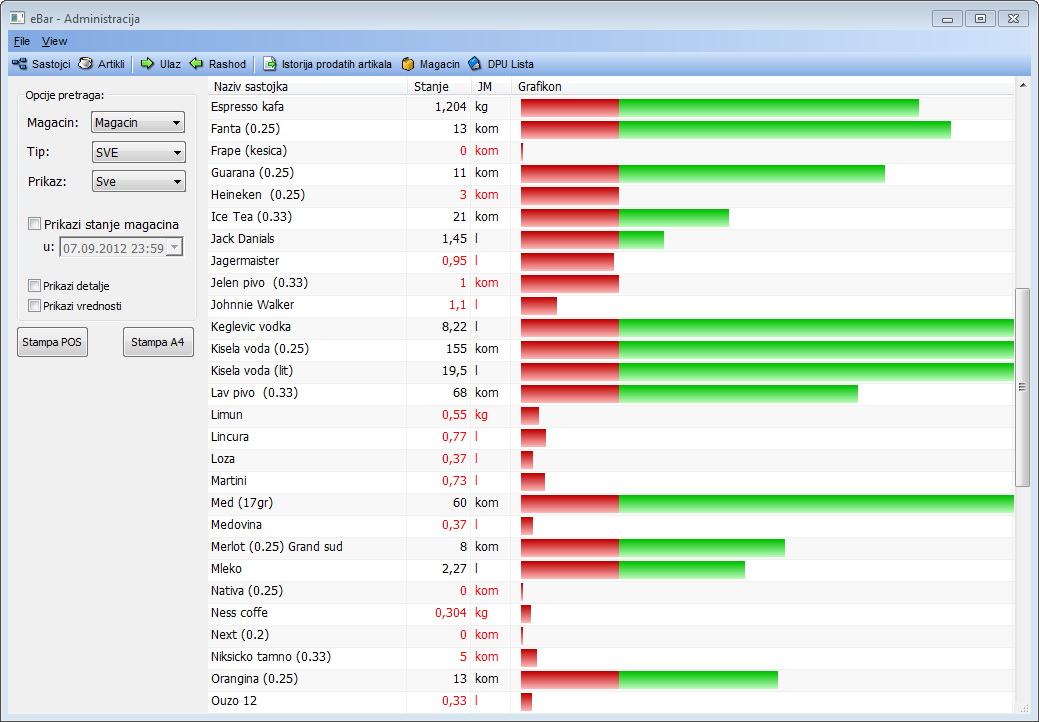This screenshot has height=722, width=1039.
Task: Open Ulaz with the green arrow
Action: pyautogui.click(x=160, y=64)
